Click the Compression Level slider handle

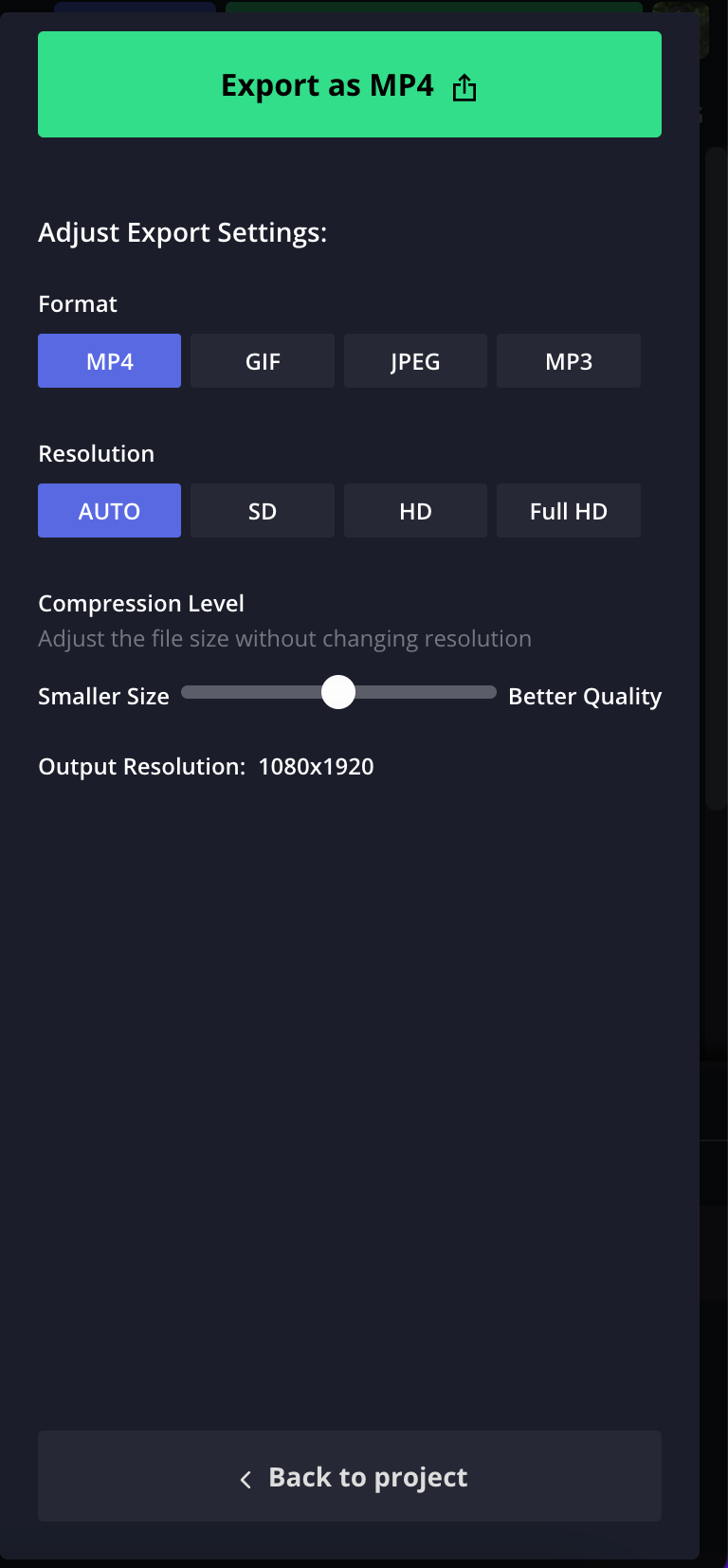coord(338,693)
